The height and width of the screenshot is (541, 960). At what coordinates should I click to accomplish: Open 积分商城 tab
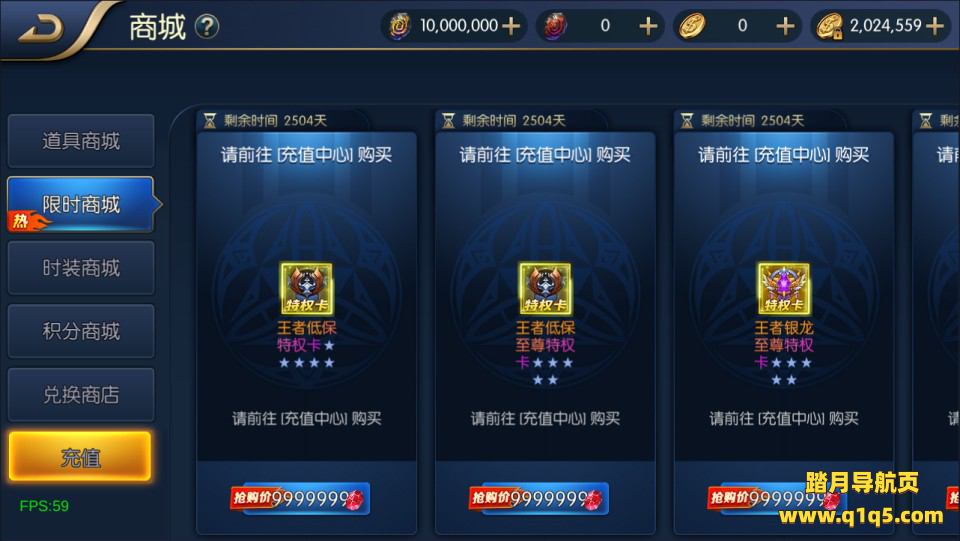click(81, 331)
